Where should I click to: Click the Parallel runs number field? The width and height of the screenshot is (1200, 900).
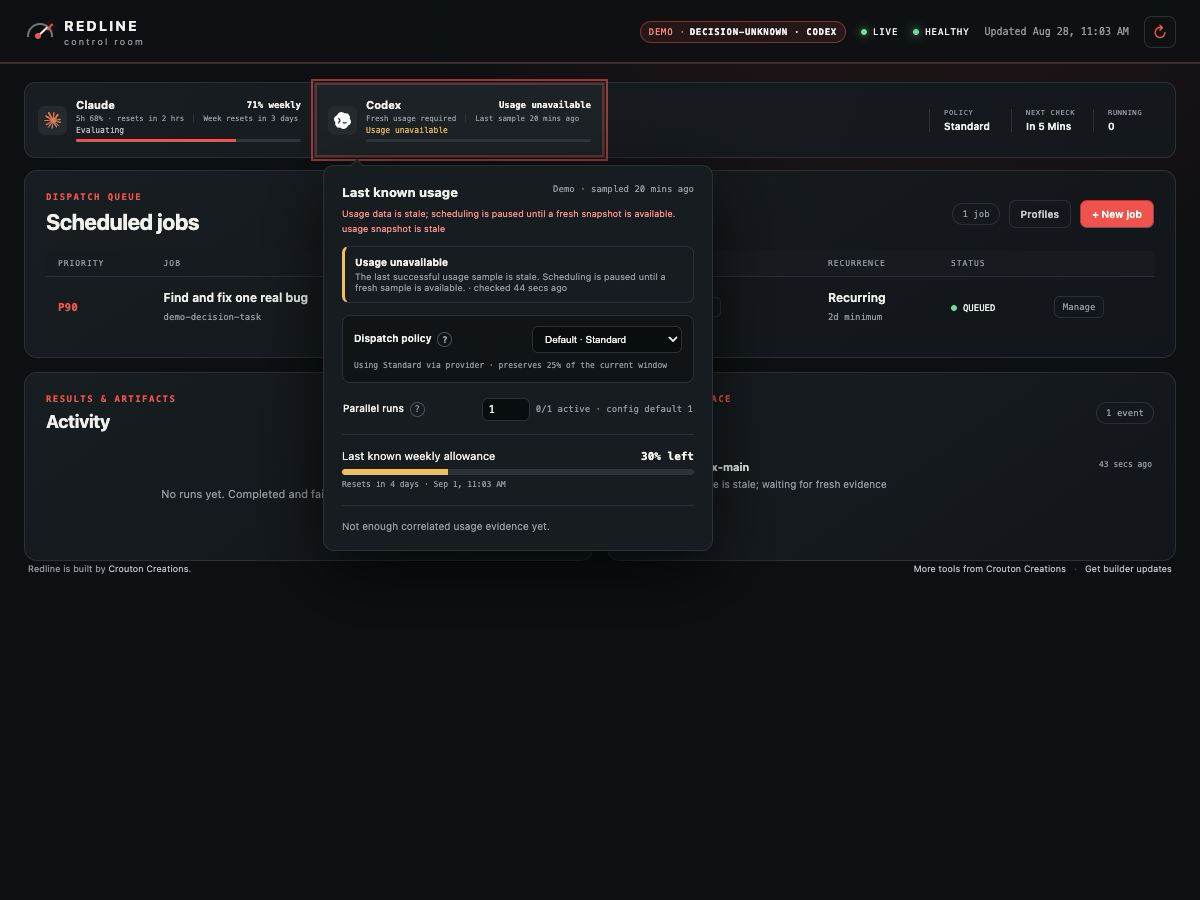click(x=506, y=409)
